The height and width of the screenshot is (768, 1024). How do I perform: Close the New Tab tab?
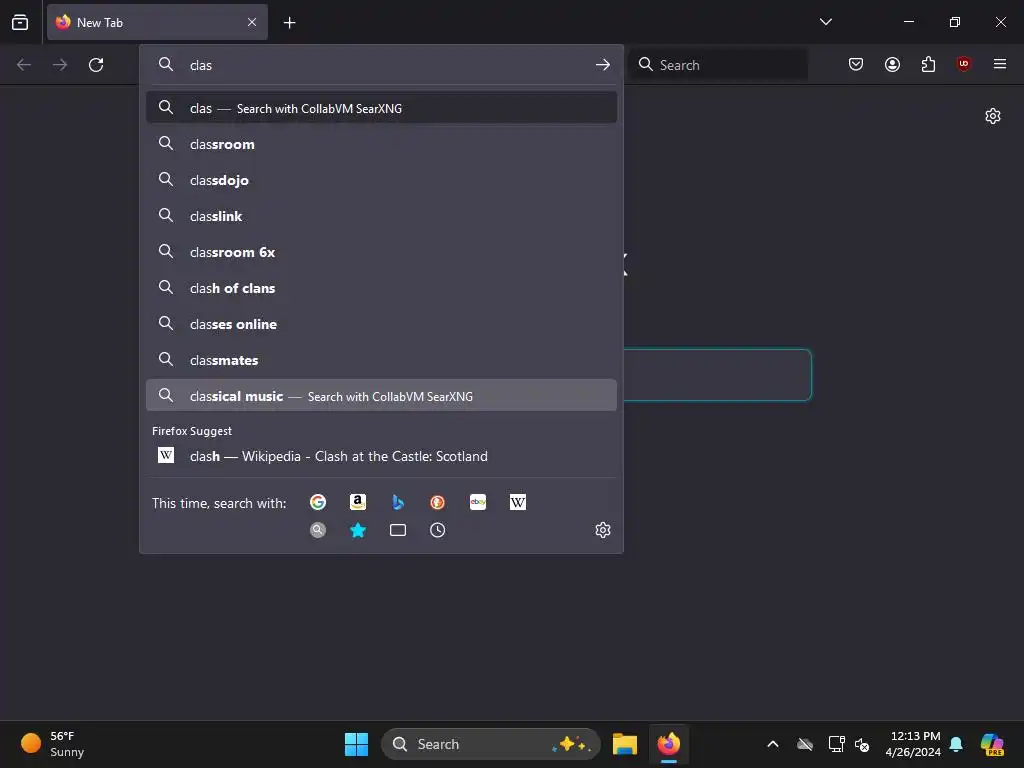[252, 22]
